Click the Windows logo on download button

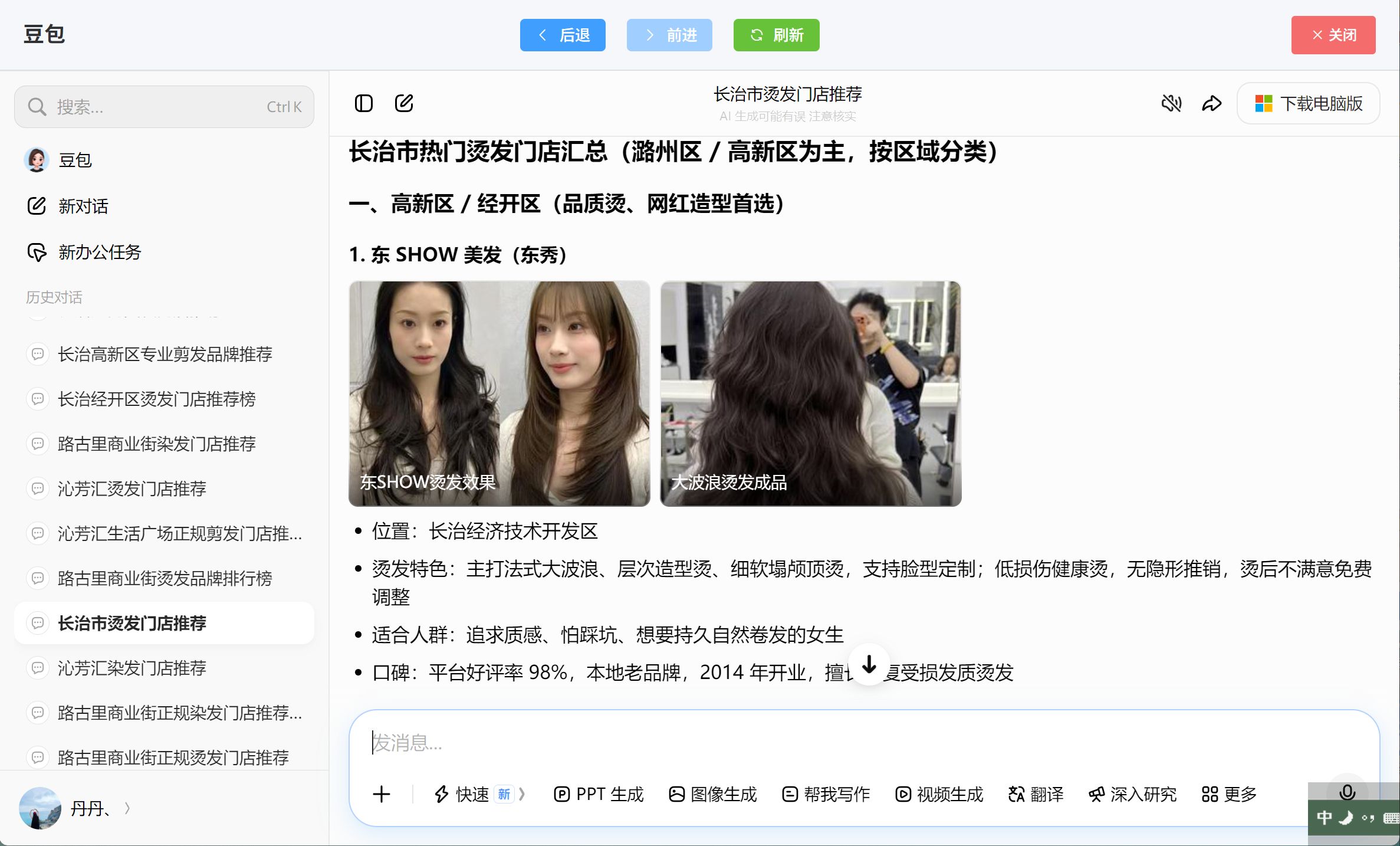coord(1264,103)
